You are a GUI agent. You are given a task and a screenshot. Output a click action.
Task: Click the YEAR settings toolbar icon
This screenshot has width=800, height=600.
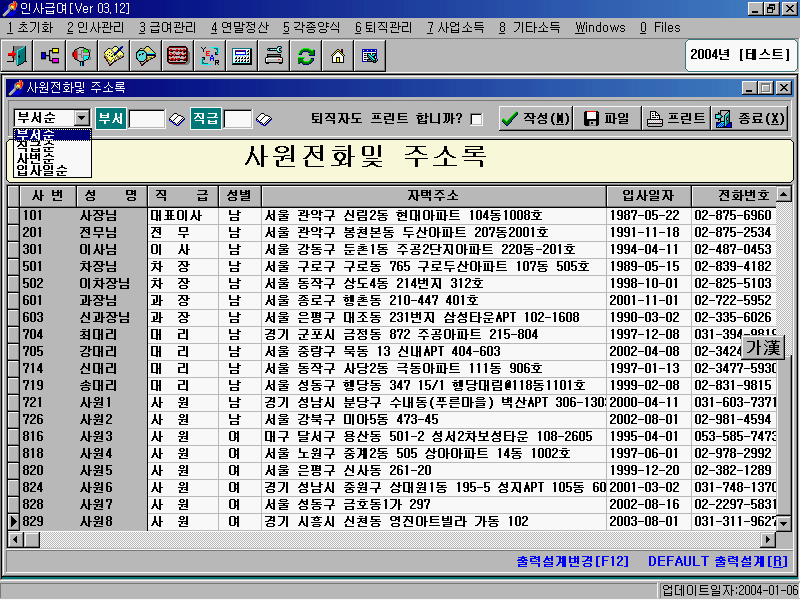point(210,55)
